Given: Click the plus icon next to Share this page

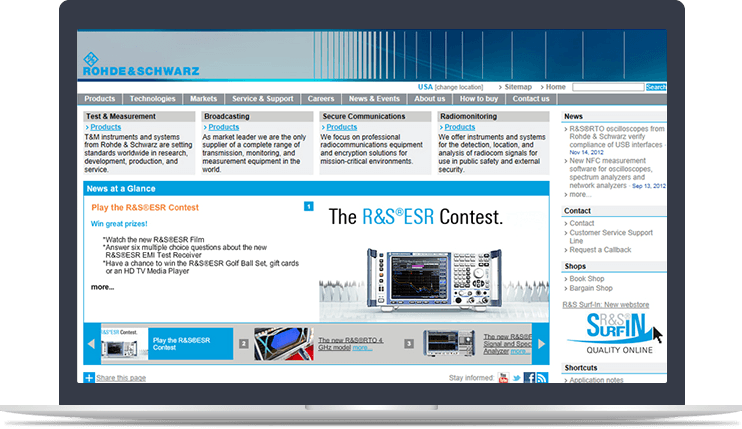Looking at the screenshot, I should (x=89, y=378).
